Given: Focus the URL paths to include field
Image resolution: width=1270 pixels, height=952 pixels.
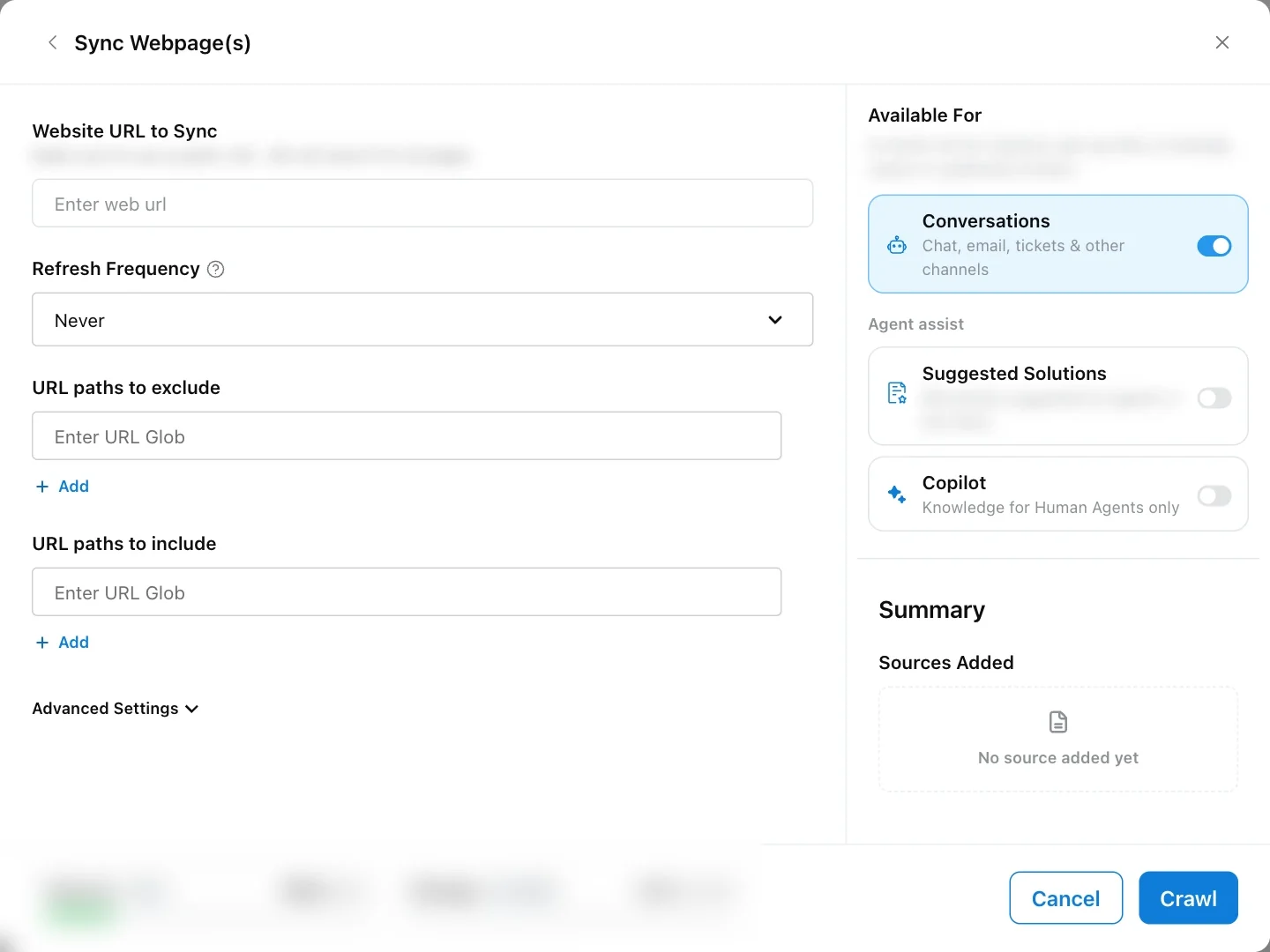Looking at the screenshot, I should [407, 592].
